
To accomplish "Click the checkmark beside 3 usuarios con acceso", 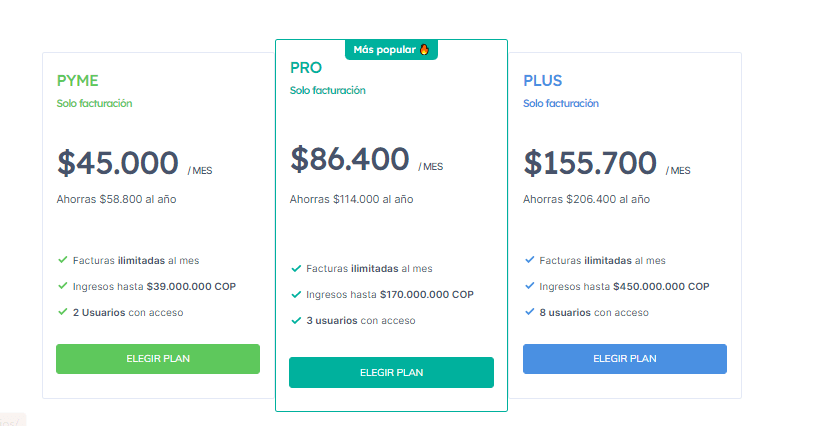I will pyautogui.click(x=296, y=320).
